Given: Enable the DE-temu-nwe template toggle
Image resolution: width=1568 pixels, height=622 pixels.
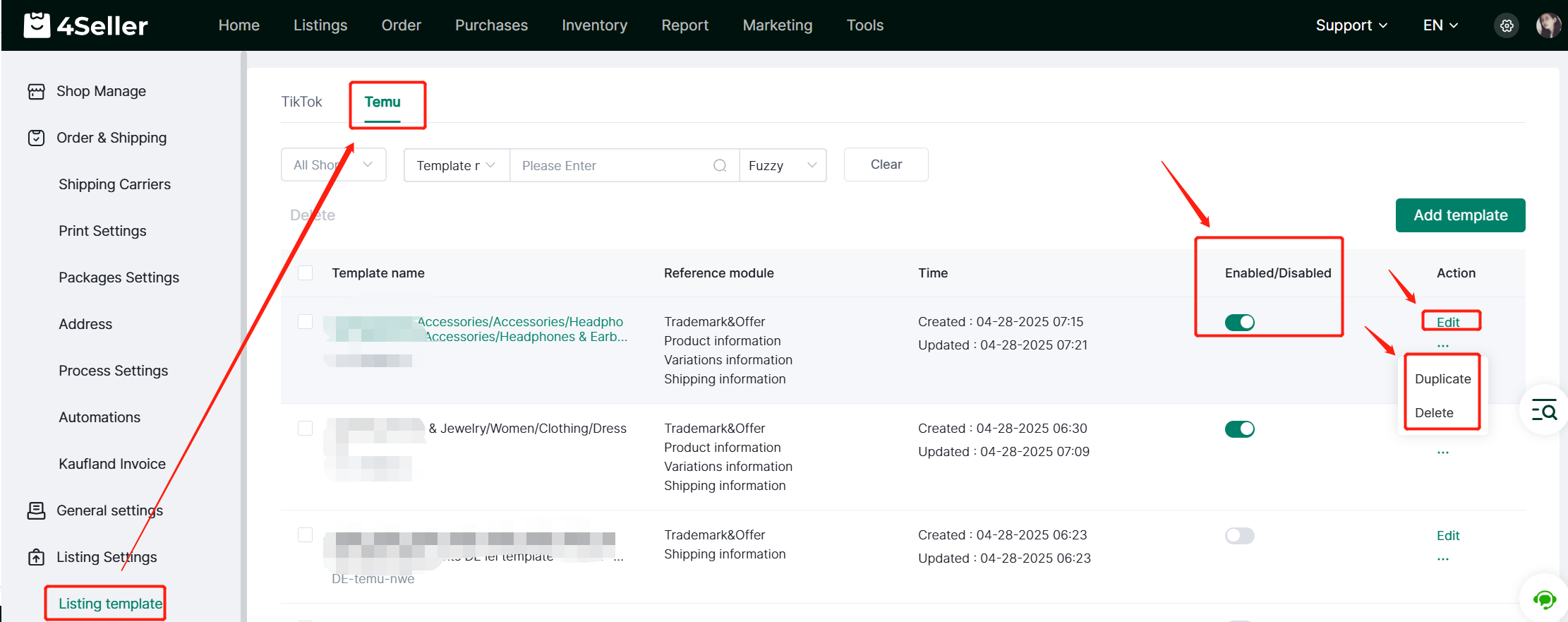Looking at the screenshot, I should [1239, 536].
